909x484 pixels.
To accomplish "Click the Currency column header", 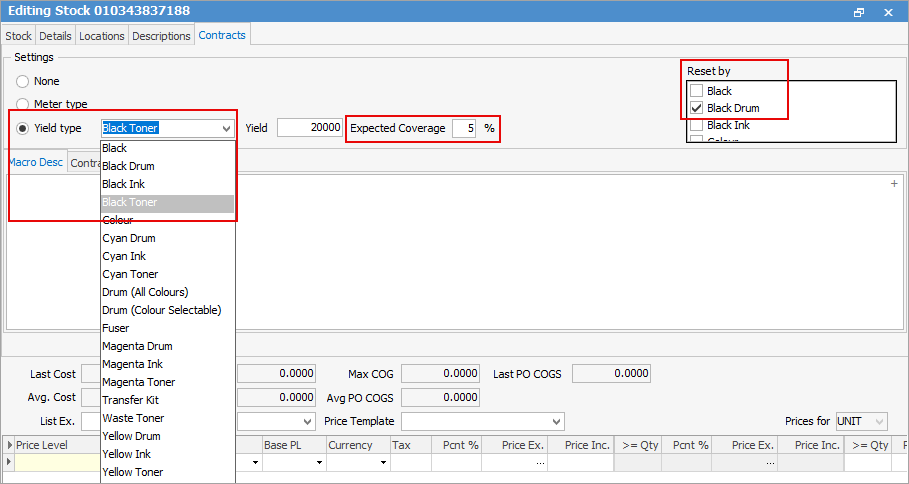I will click(x=358, y=445).
